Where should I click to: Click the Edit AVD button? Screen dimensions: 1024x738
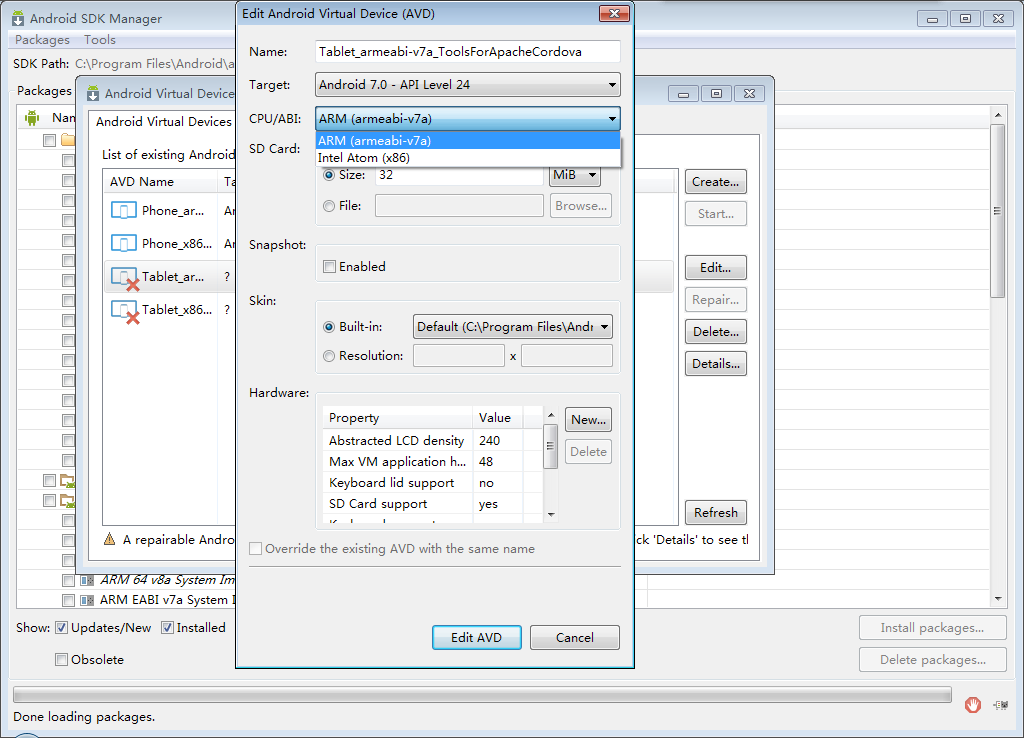(x=477, y=637)
